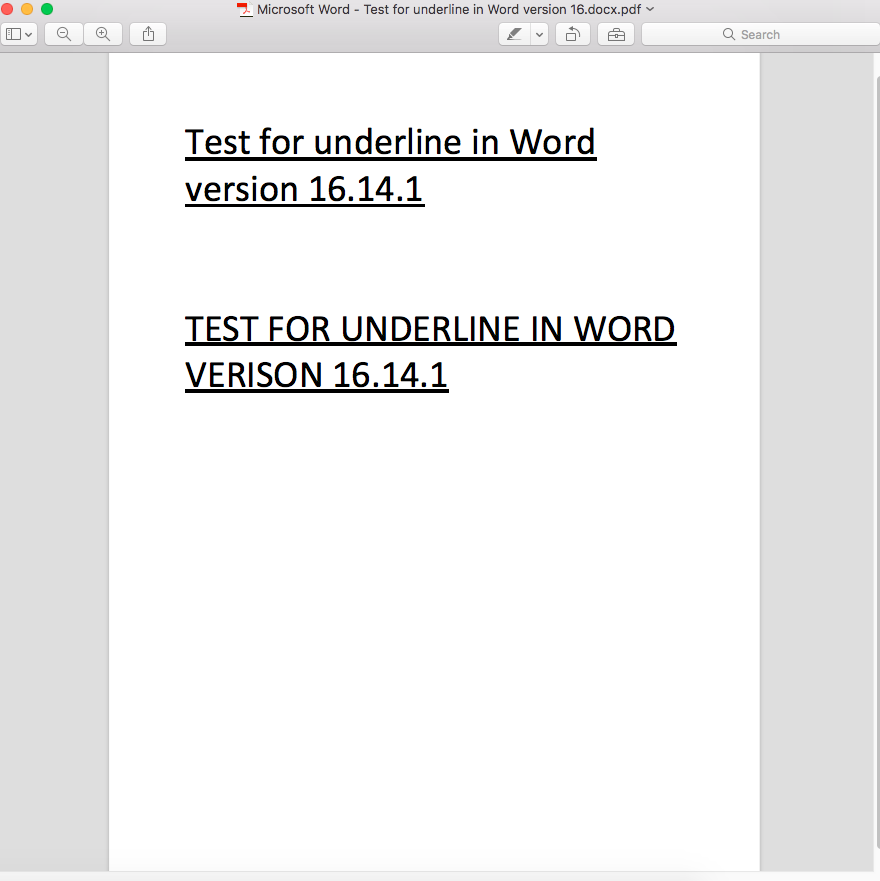Open the sidebar view menu
The width and height of the screenshot is (880, 881).
[19, 34]
